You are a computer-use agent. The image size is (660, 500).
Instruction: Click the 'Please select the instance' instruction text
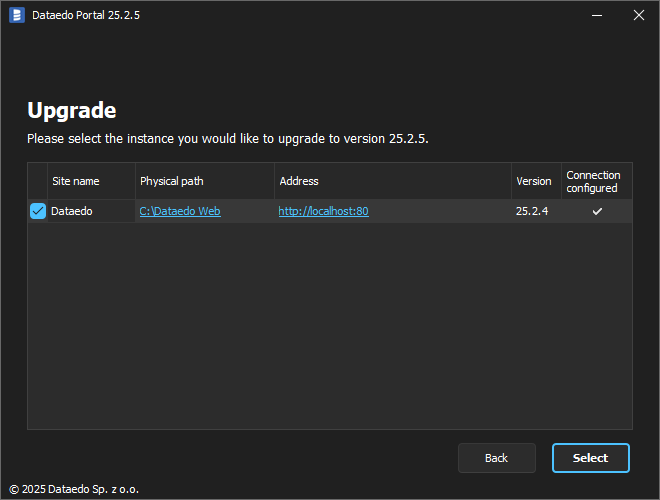[228, 138]
